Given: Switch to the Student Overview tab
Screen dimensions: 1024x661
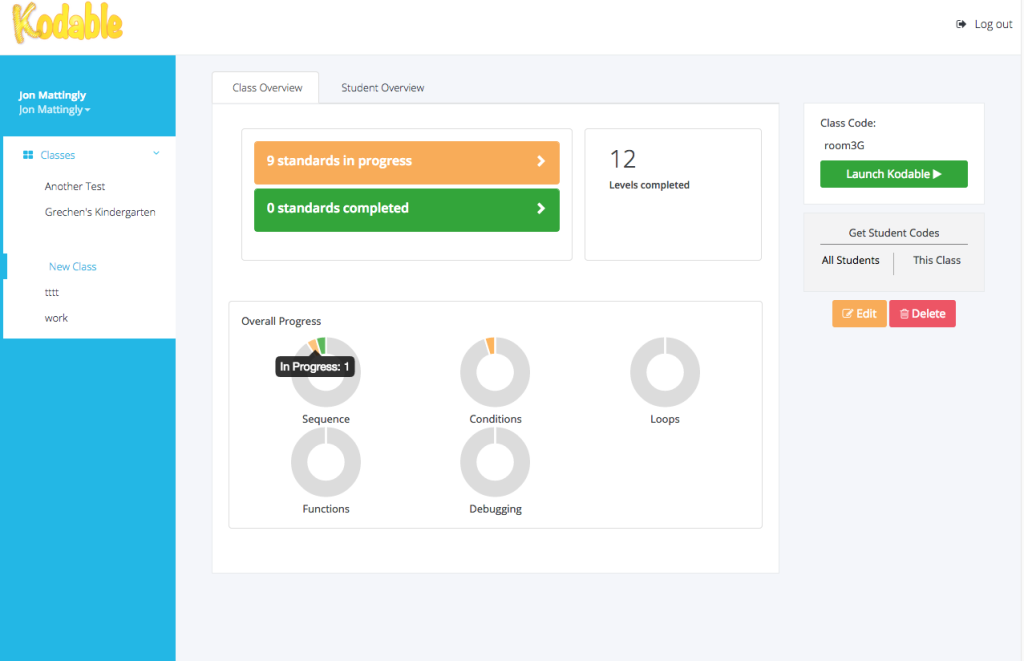Looking at the screenshot, I should point(382,88).
